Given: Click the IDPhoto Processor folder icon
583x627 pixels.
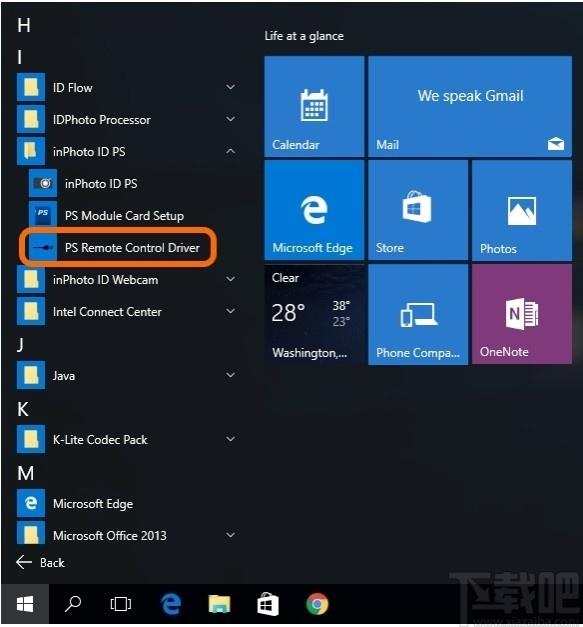Looking at the screenshot, I should 31,120.
